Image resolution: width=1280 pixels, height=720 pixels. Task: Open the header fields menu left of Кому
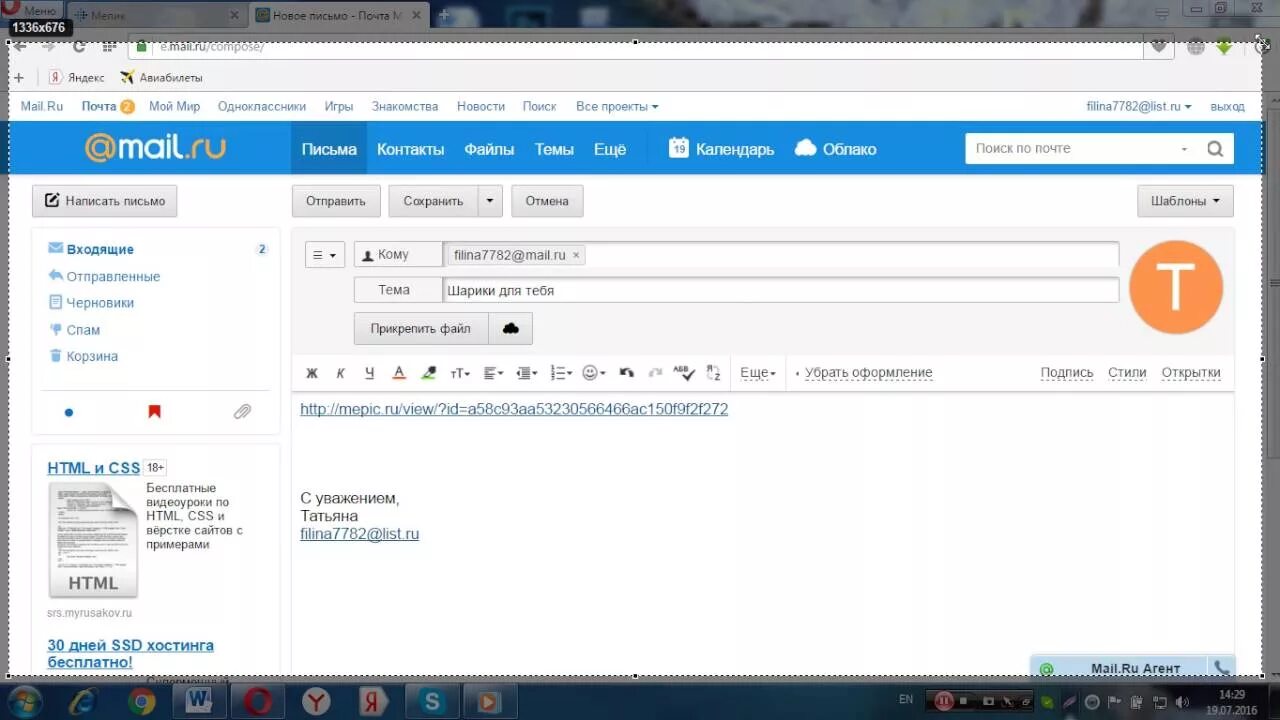pos(325,255)
